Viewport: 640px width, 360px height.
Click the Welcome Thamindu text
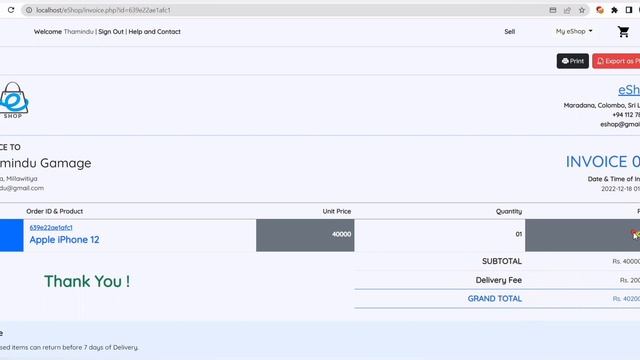click(x=64, y=31)
